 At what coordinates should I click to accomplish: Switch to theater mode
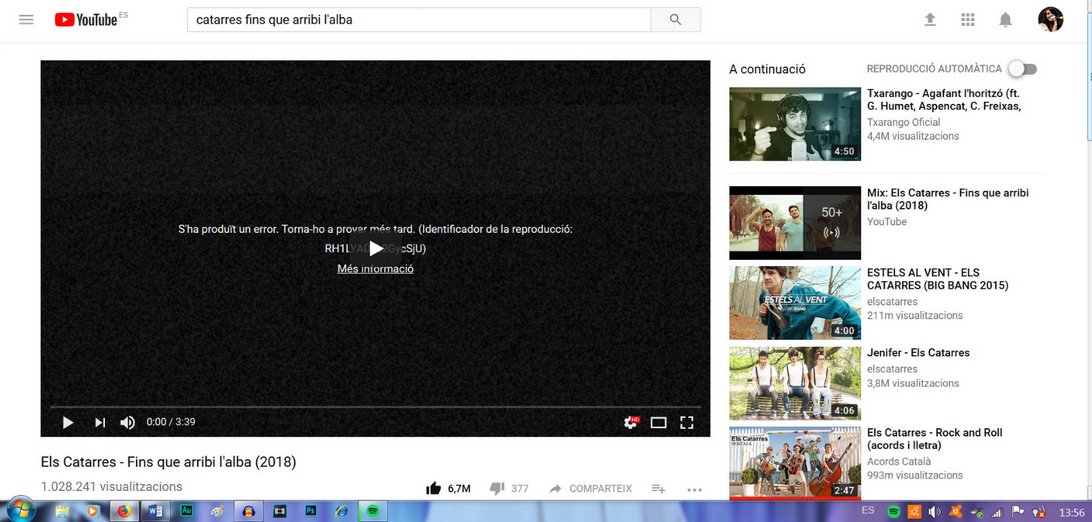coord(658,422)
